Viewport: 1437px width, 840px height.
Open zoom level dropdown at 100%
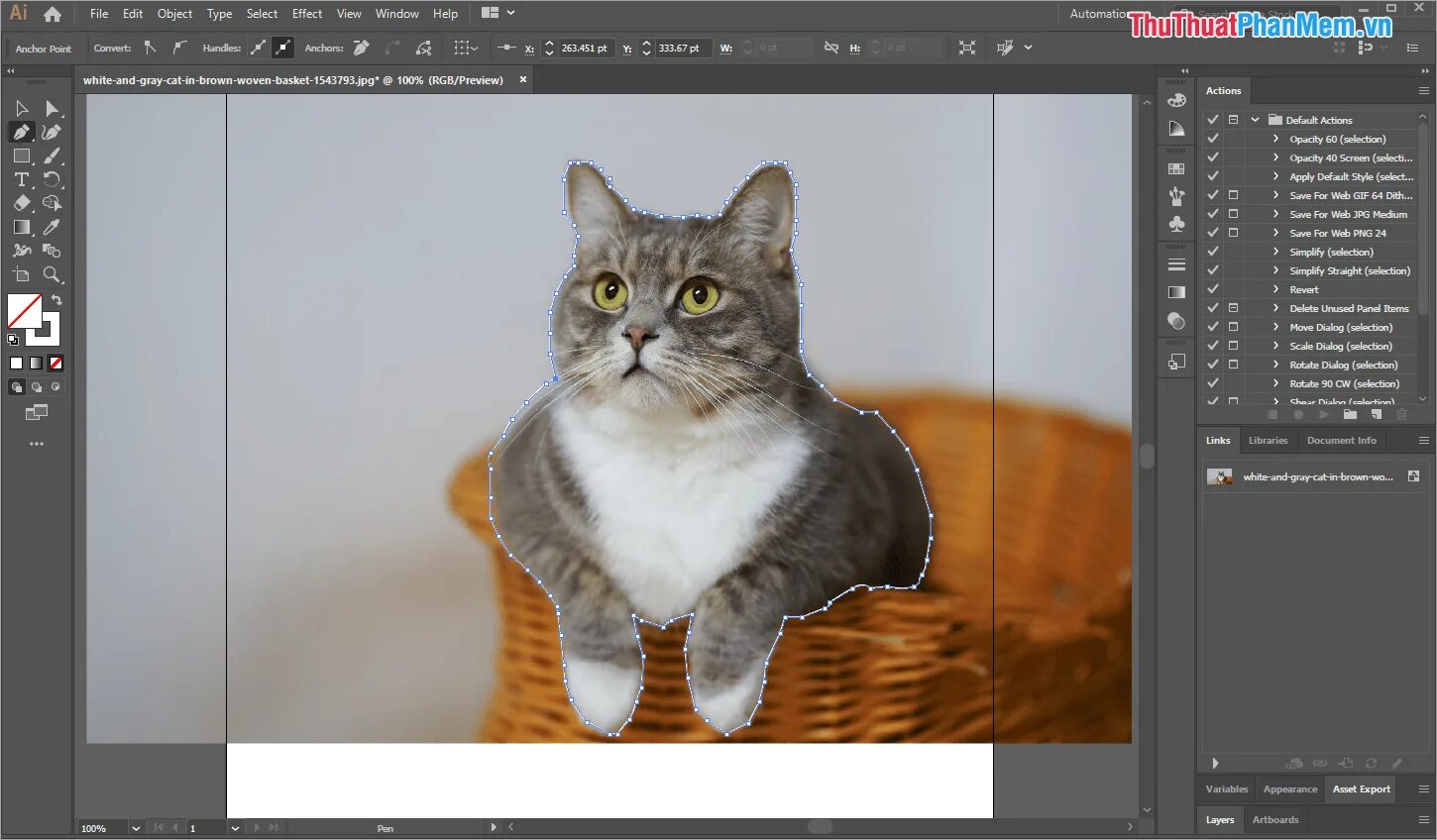point(136,828)
